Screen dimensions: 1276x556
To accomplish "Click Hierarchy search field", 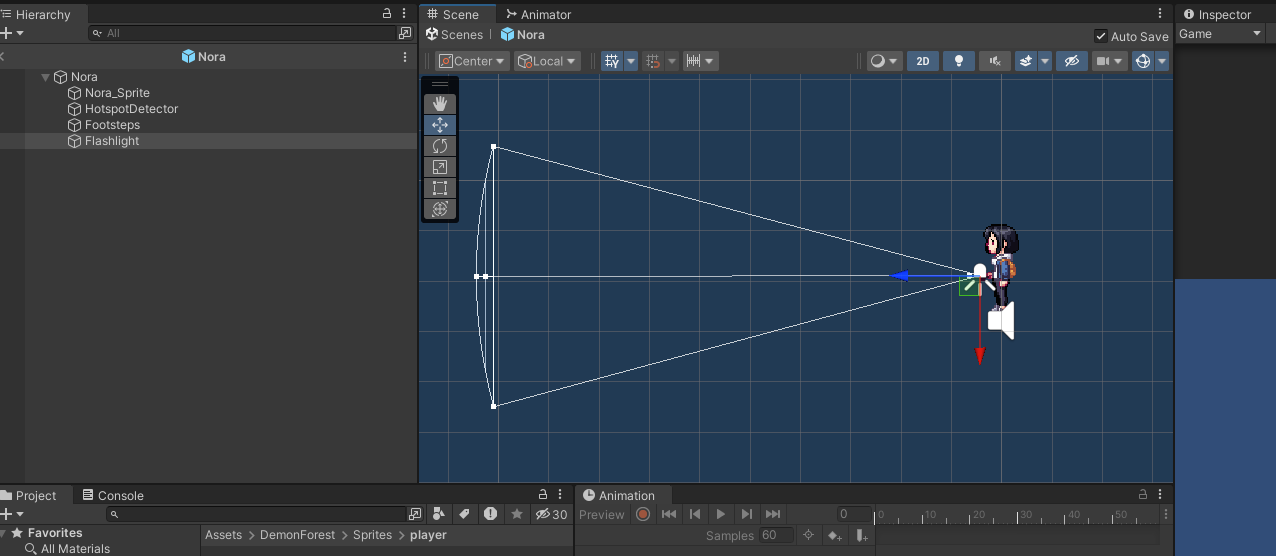I will pos(242,33).
